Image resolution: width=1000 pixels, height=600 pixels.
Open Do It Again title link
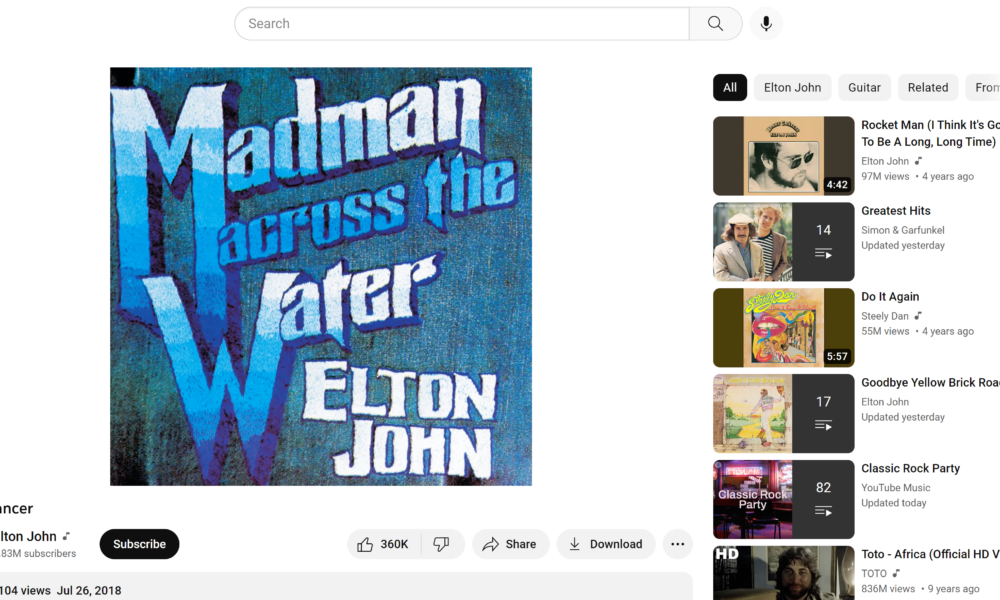point(890,296)
